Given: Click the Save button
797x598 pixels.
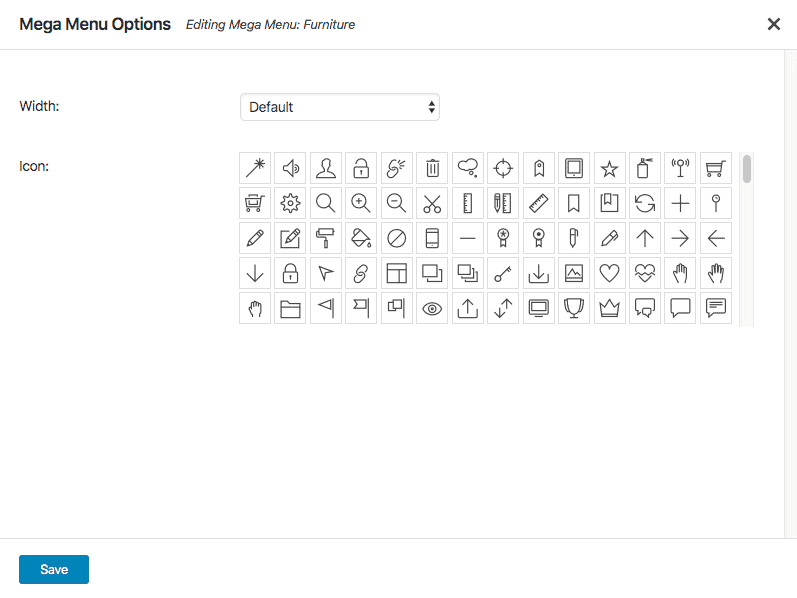Looking at the screenshot, I should point(54,569).
